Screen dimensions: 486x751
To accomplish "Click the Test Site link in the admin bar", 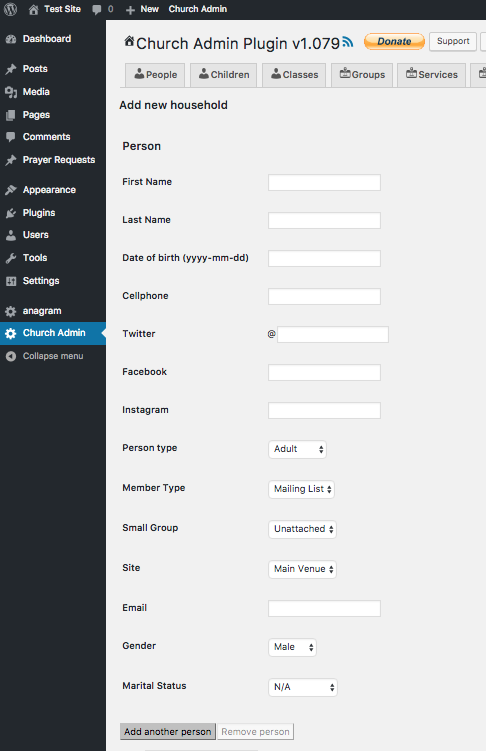I will click(62, 9).
